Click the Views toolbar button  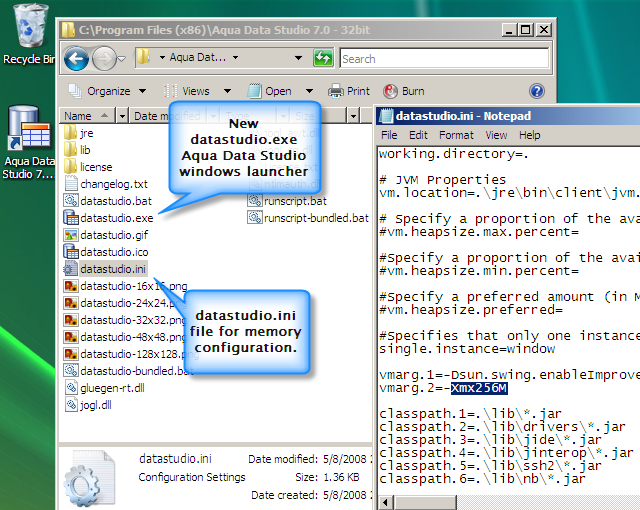187,91
